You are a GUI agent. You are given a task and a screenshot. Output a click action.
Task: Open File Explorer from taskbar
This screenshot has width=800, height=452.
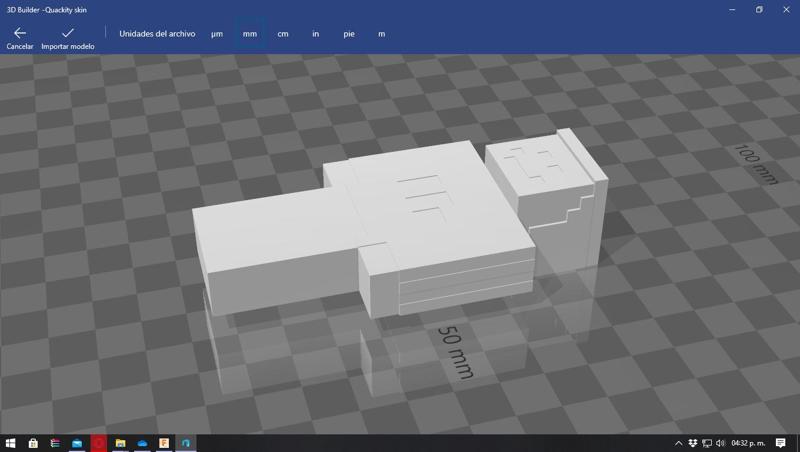point(120,443)
